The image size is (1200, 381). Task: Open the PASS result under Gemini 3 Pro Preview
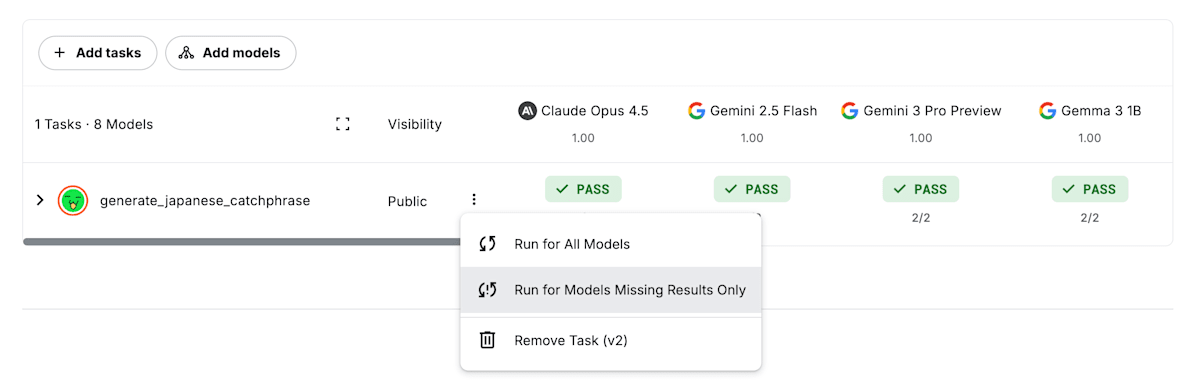[921, 189]
